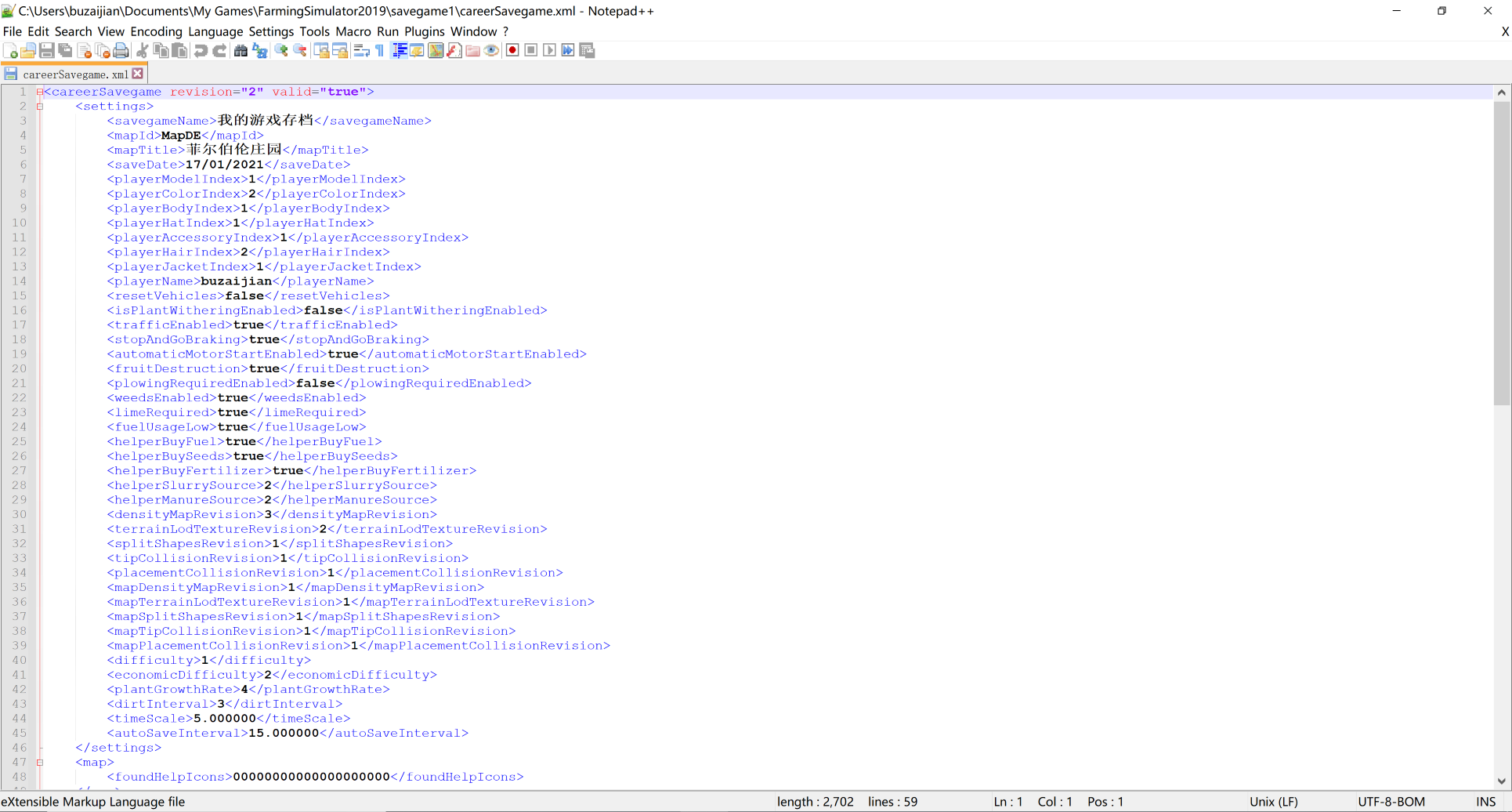Viewport: 1512px width, 812px height.
Task: Collapse the careerSavegame fold on line 1
Action: tap(40, 92)
